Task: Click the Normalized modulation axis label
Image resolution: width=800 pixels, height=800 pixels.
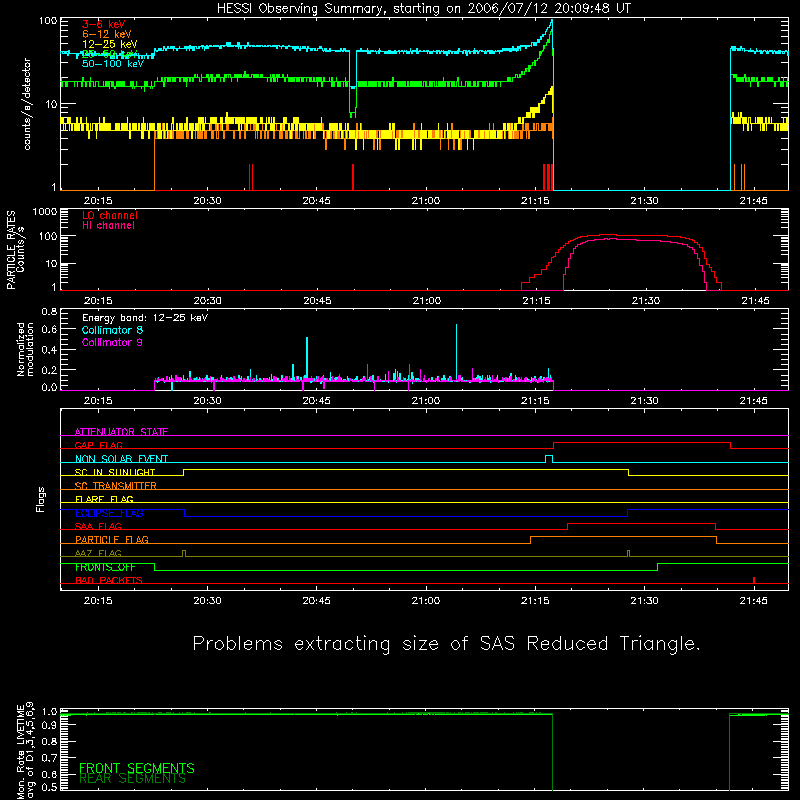Action: [25, 349]
